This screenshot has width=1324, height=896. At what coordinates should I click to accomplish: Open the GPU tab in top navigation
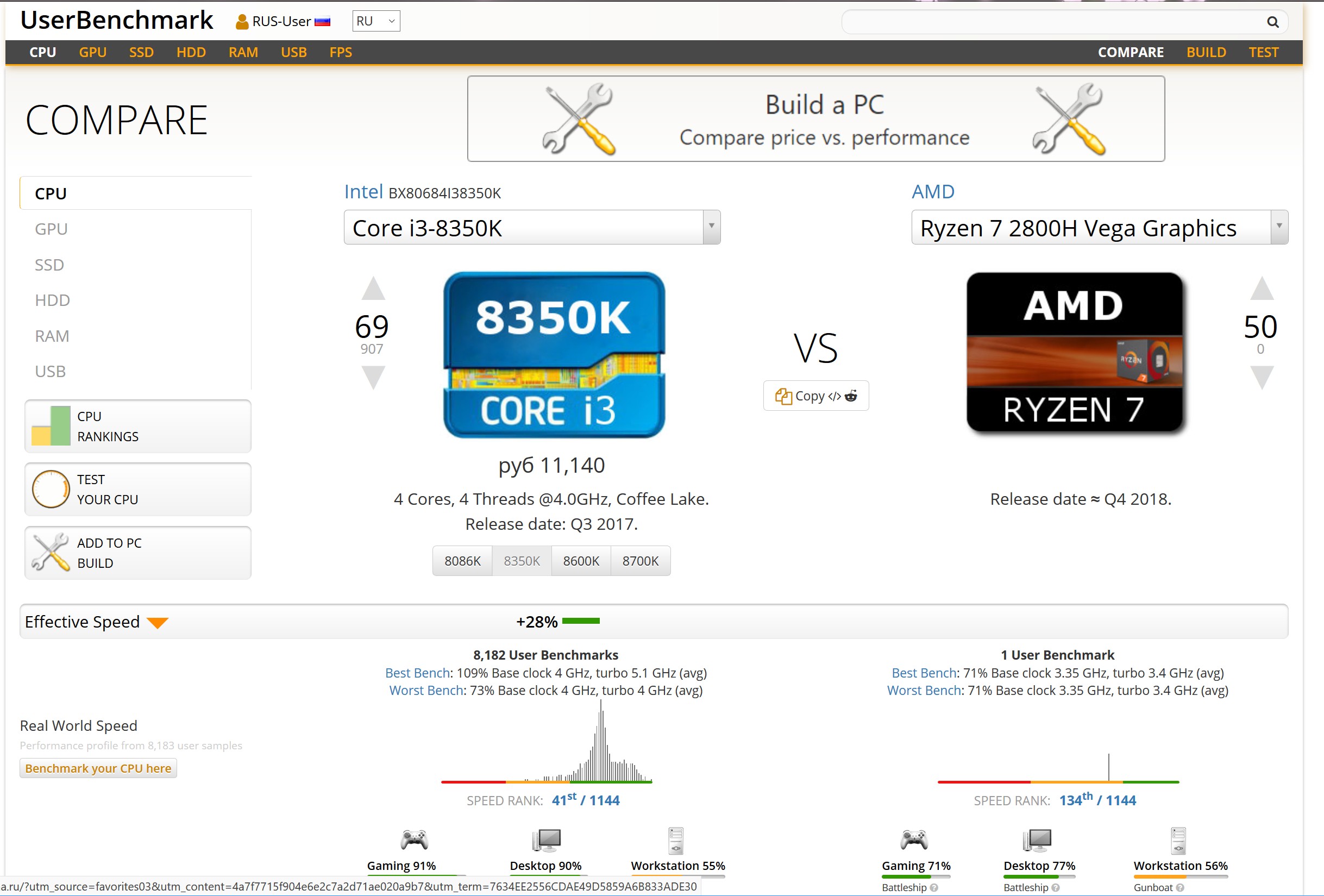92,52
